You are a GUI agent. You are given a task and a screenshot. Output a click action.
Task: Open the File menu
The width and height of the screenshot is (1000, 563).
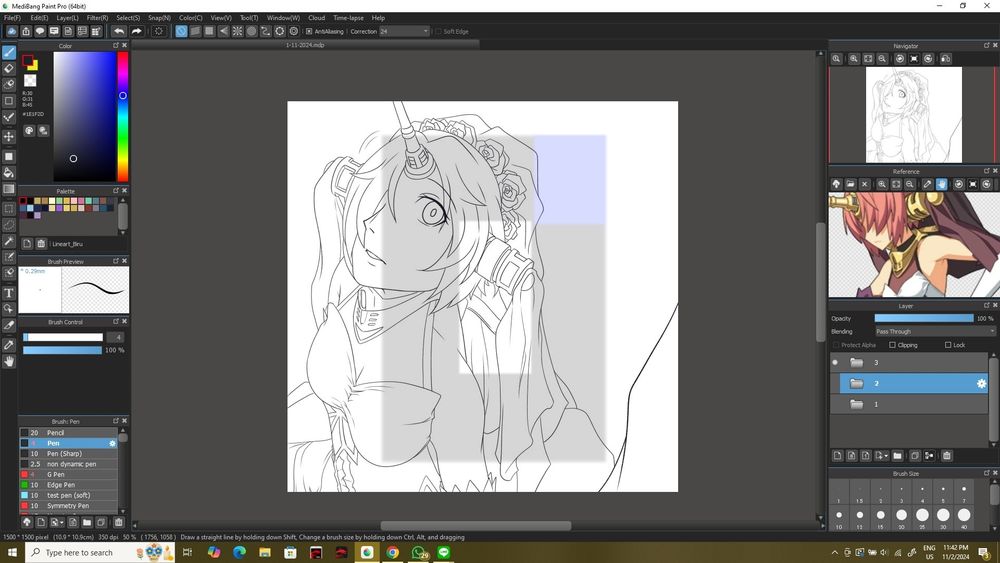(12, 18)
